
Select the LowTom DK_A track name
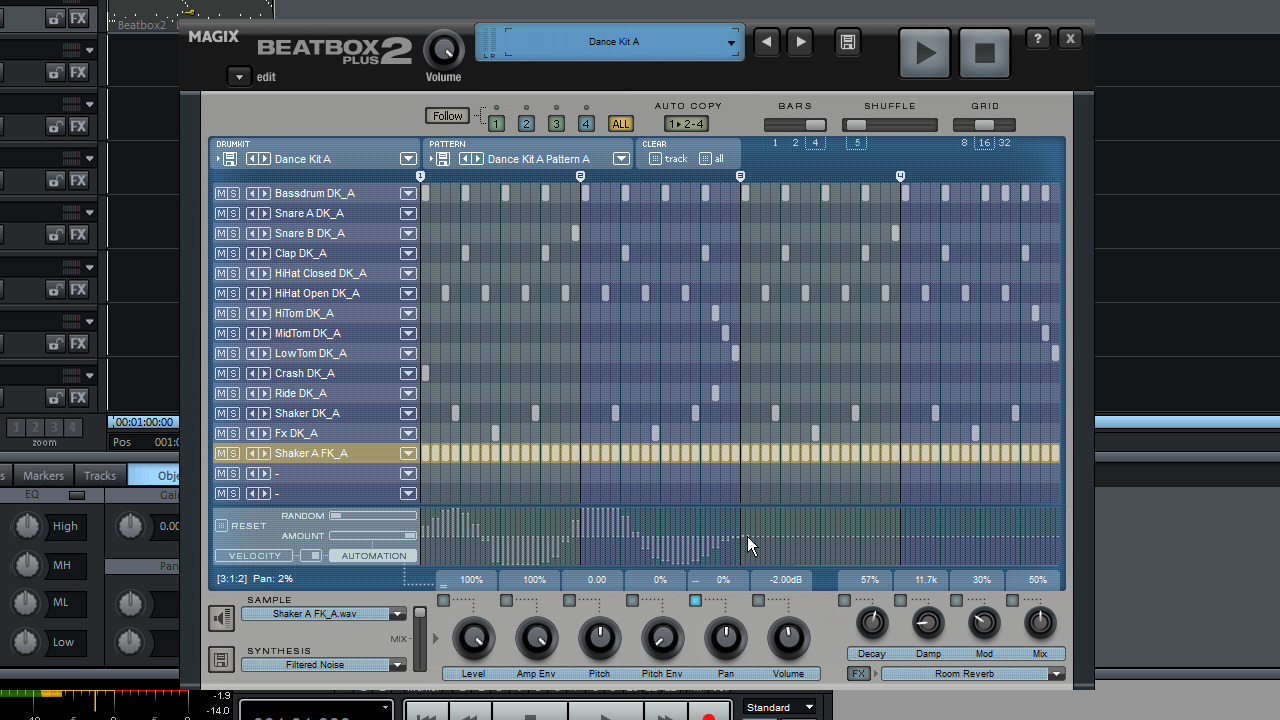click(x=311, y=353)
